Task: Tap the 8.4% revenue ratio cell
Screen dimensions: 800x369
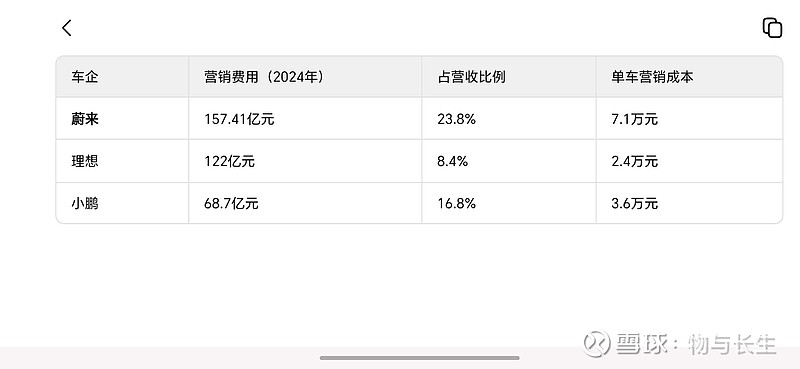Action: [452, 161]
